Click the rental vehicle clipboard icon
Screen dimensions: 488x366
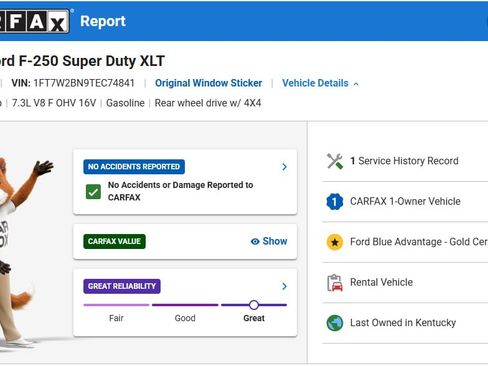click(335, 283)
